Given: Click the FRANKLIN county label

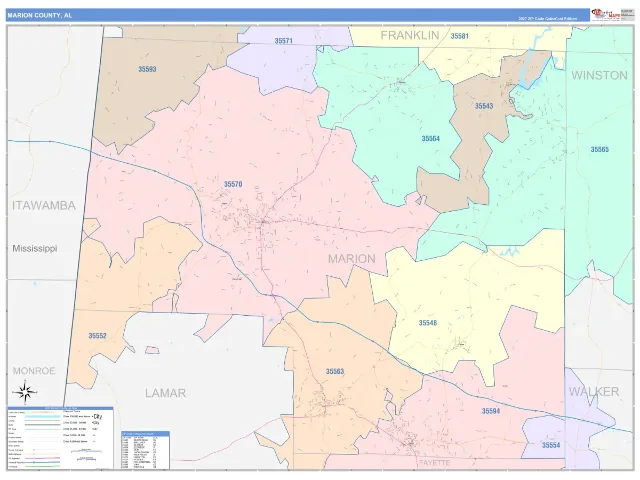Looking at the screenshot, I should coord(410,36).
